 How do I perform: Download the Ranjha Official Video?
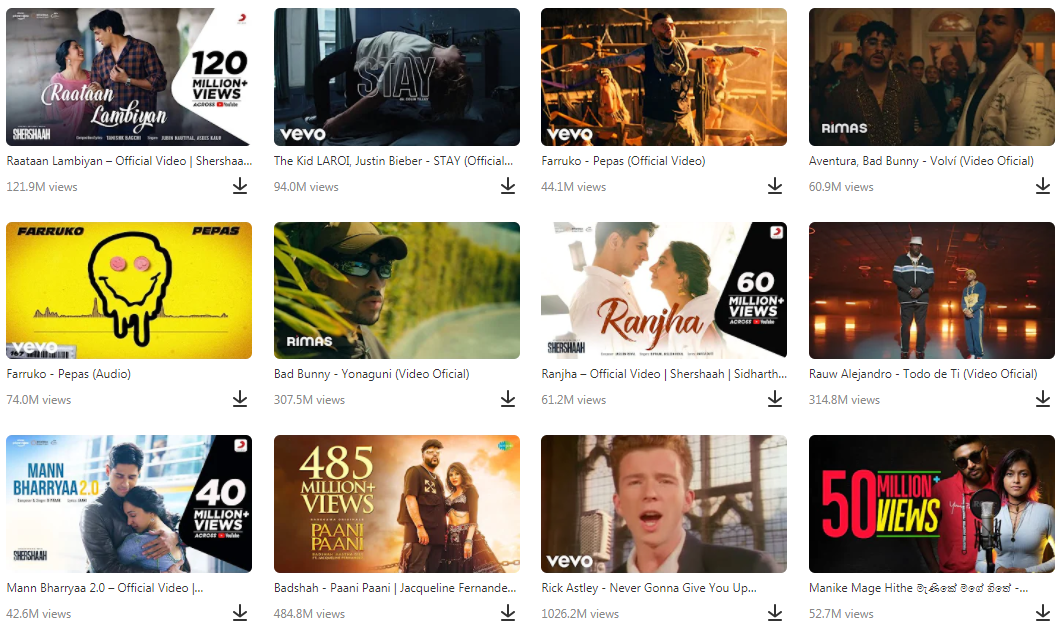[x=775, y=399]
